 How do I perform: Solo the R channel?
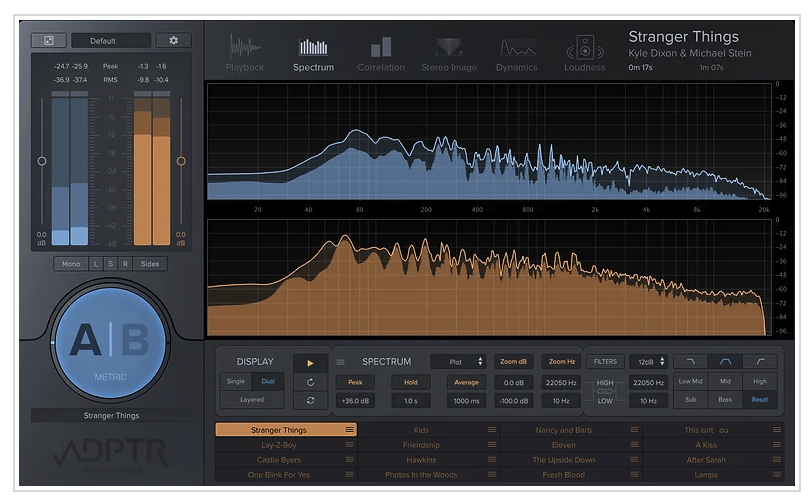coord(125,264)
